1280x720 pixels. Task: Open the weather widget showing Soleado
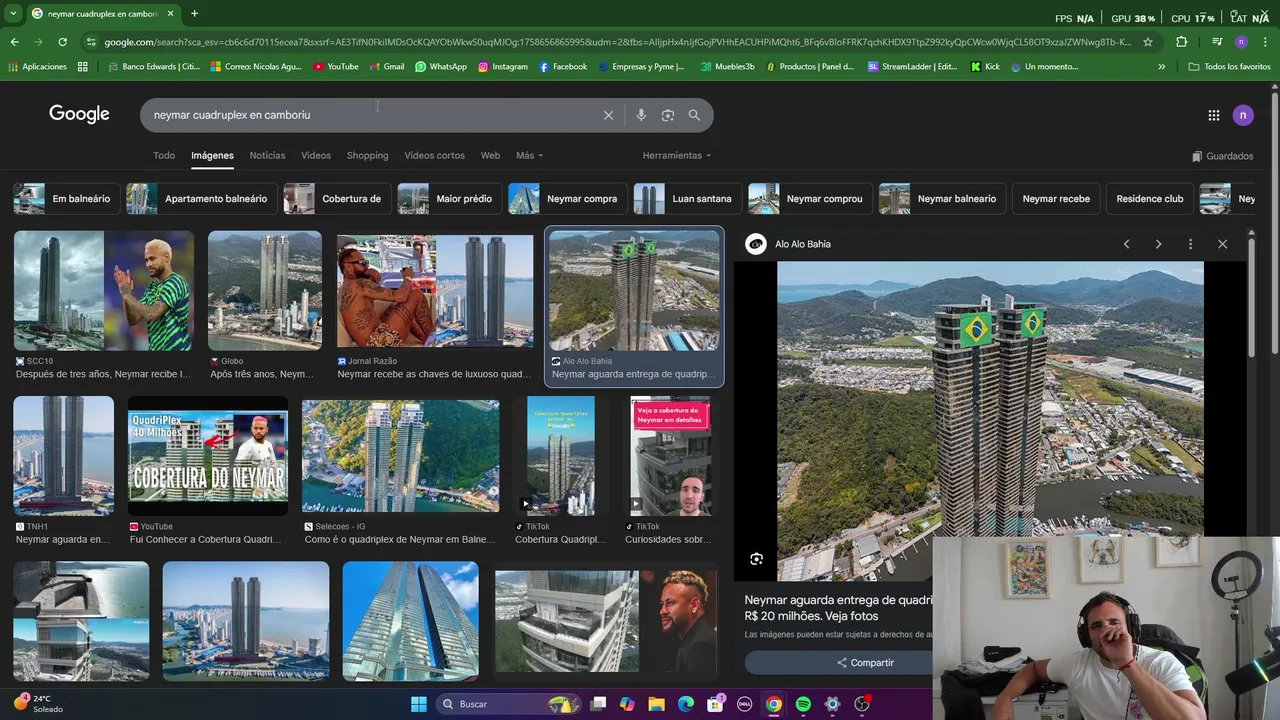[x=40, y=704]
